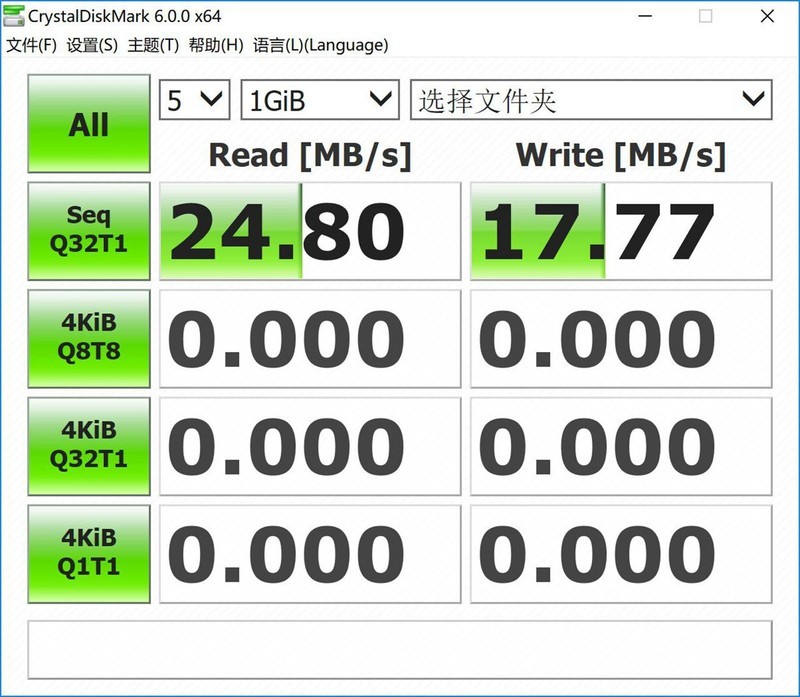800x697 pixels.
Task: Run the Seq Q32T1 benchmark
Action: click(88, 230)
